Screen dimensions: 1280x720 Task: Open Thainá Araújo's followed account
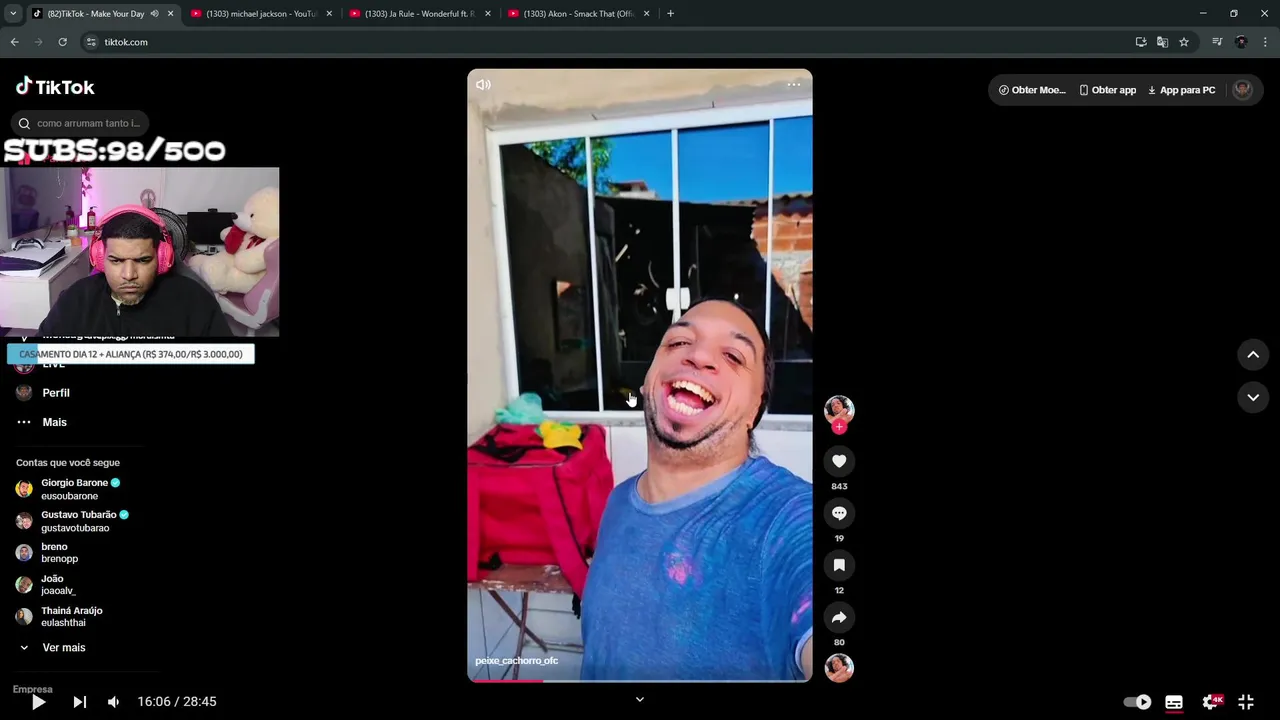click(x=59, y=617)
